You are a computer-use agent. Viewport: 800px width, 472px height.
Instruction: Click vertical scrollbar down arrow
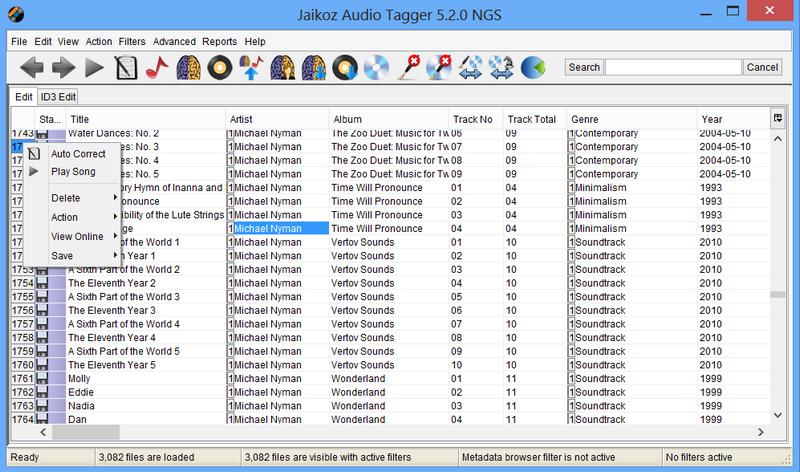tap(778, 415)
